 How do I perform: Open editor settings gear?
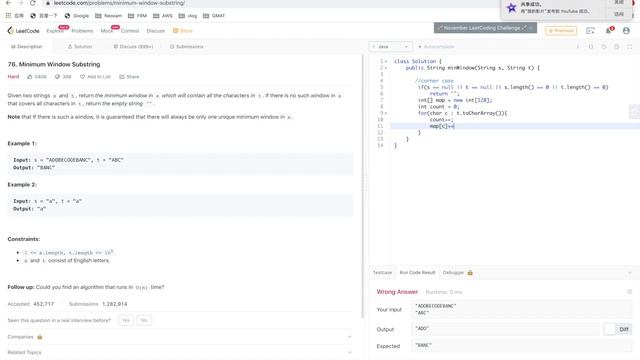(617, 47)
